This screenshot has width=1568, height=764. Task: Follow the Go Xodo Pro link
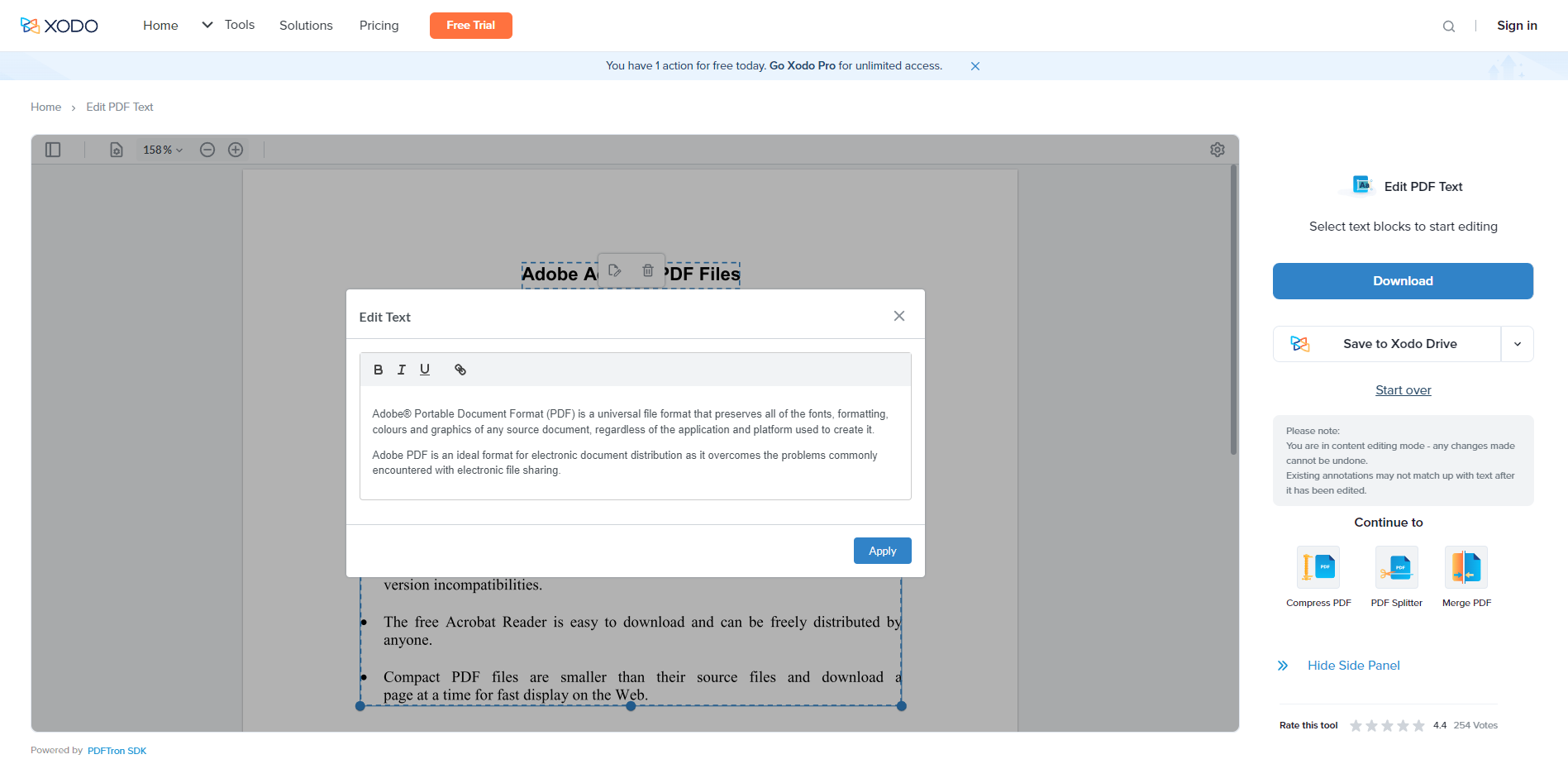[x=802, y=66]
